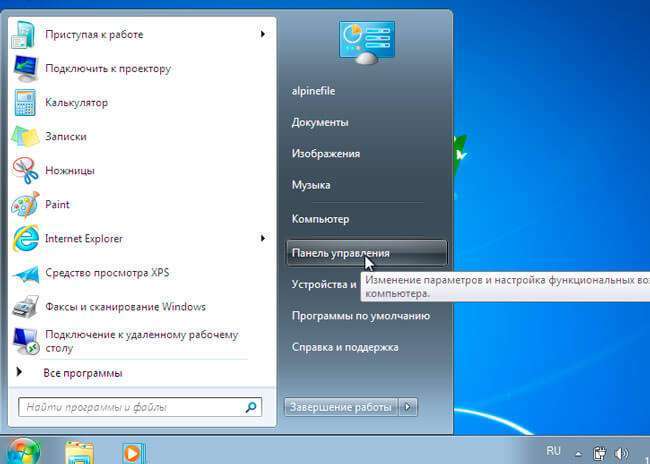Expand the Приступая к работе submenu arrow
This screenshot has height=464, width=650.
tap(262, 34)
